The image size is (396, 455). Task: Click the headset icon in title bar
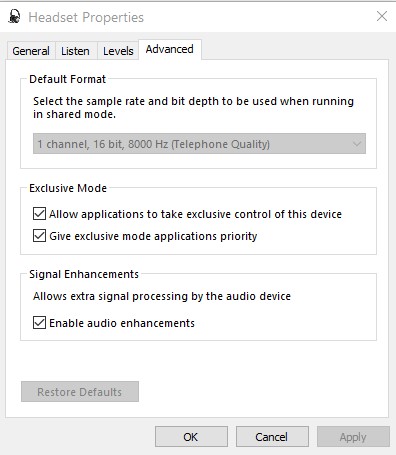[x=14, y=17]
